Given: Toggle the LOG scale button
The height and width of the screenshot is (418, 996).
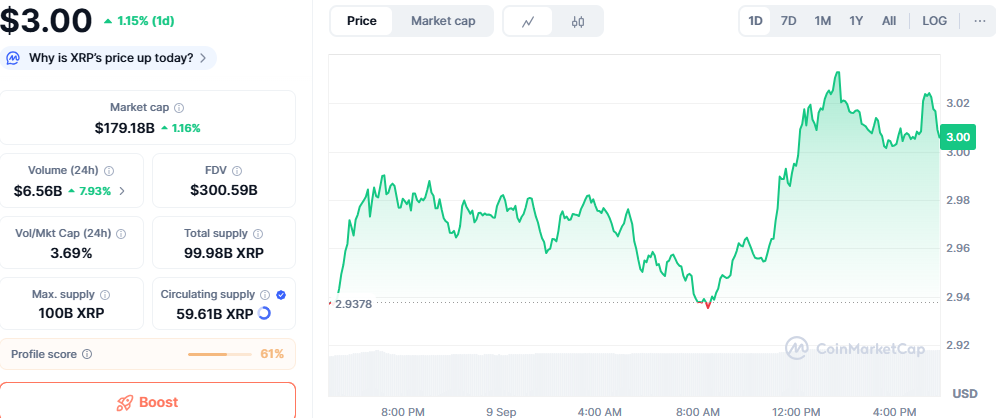Looking at the screenshot, I should click(x=934, y=21).
